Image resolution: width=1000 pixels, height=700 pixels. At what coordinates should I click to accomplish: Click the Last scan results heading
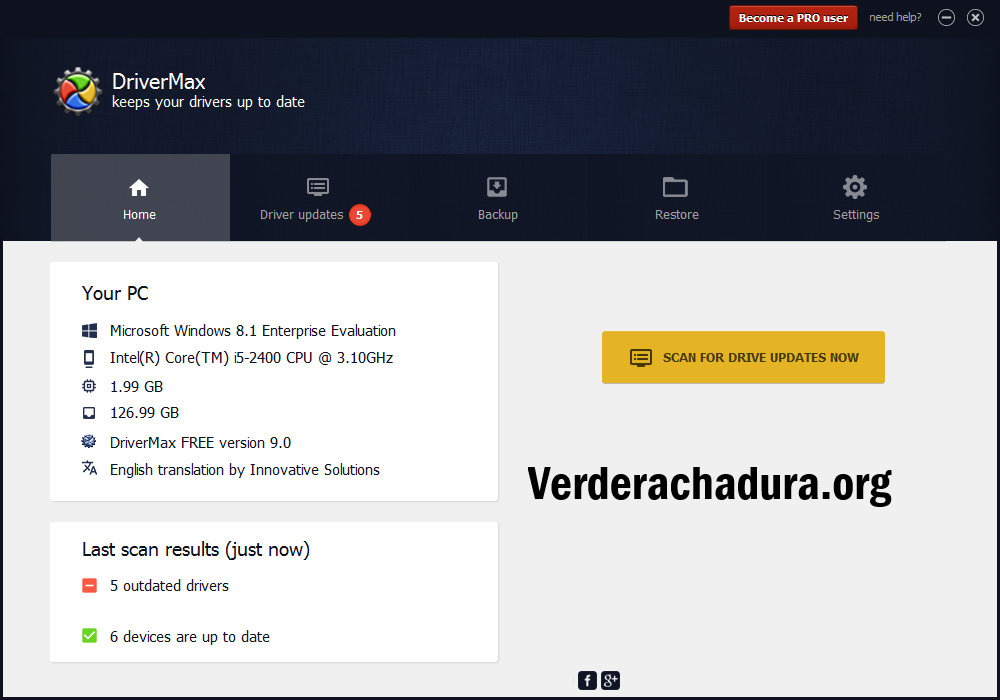tap(196, 550)
